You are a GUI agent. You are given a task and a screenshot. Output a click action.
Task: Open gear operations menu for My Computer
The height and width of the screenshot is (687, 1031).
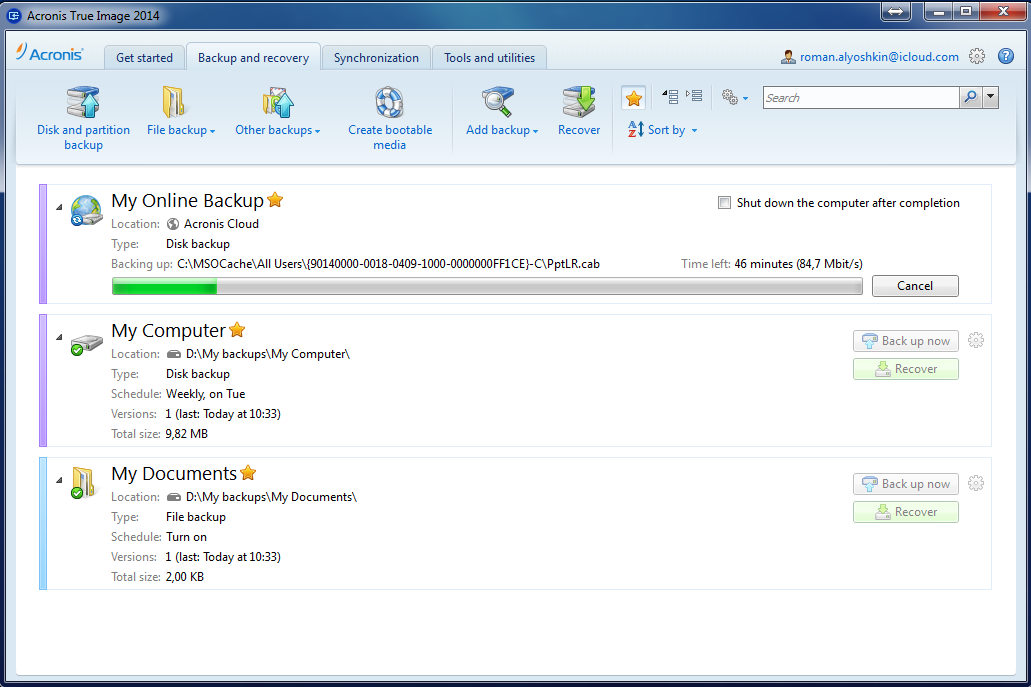click(x=976, y=340)
